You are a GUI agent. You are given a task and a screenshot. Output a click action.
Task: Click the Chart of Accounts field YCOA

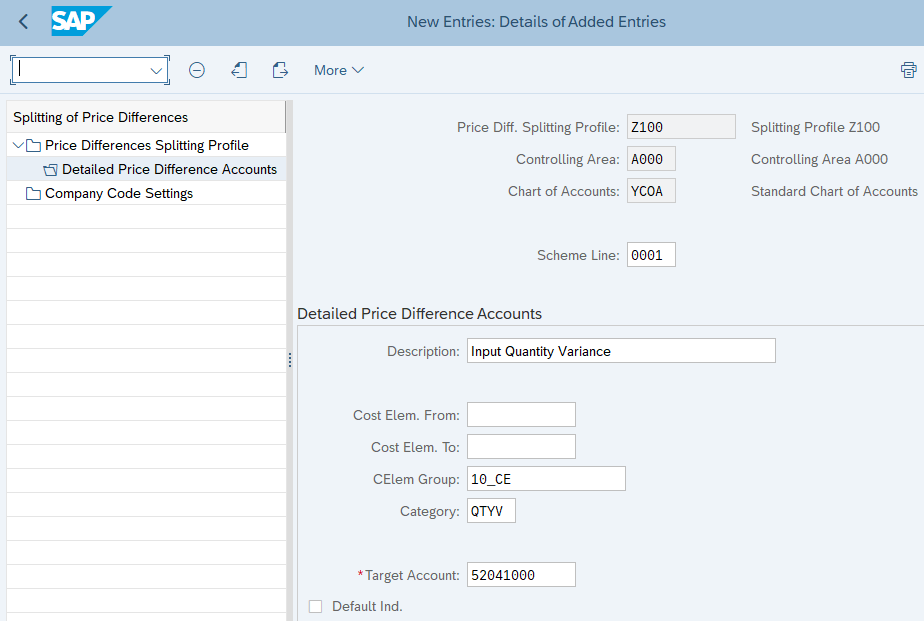point(651,191)
